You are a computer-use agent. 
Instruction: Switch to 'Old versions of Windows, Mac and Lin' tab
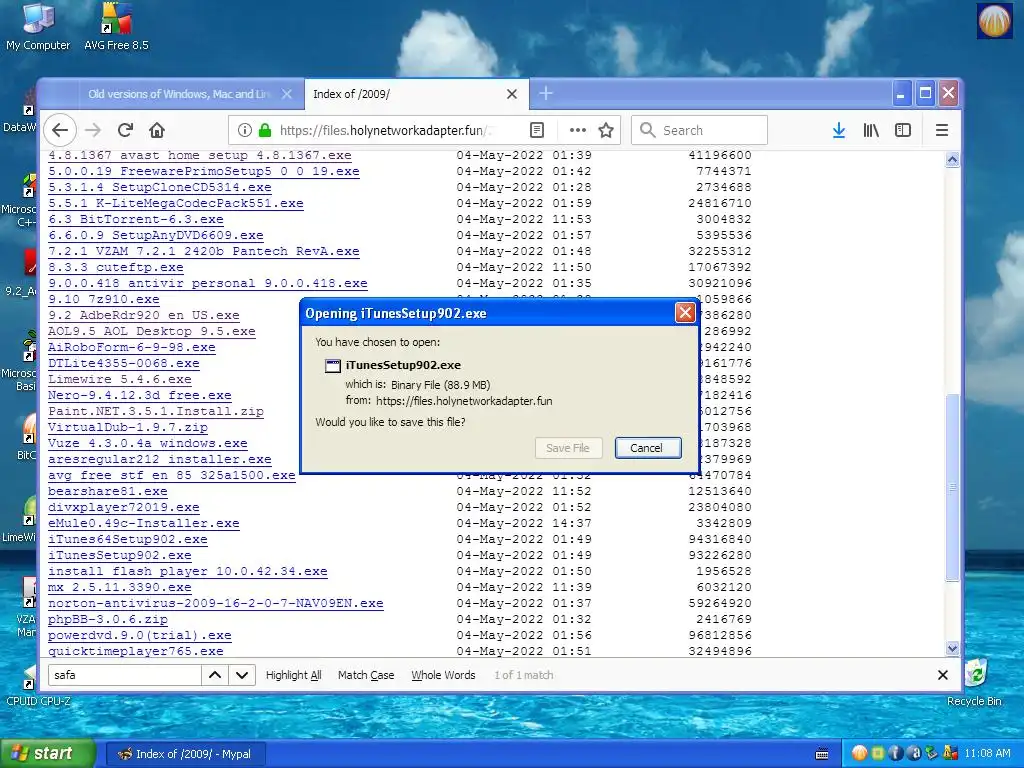(180, 94)
